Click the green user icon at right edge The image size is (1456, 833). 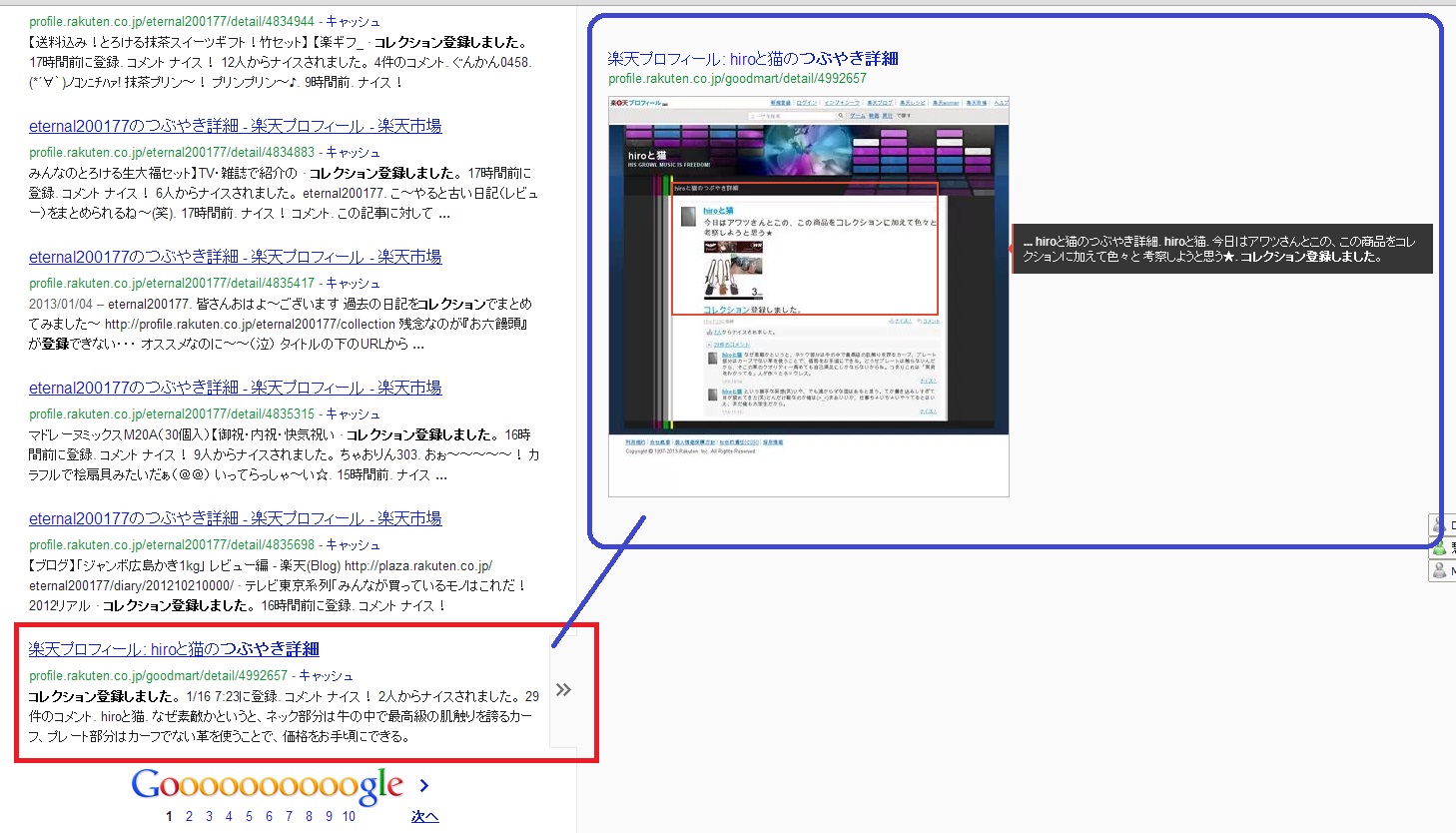[1440, 547]
